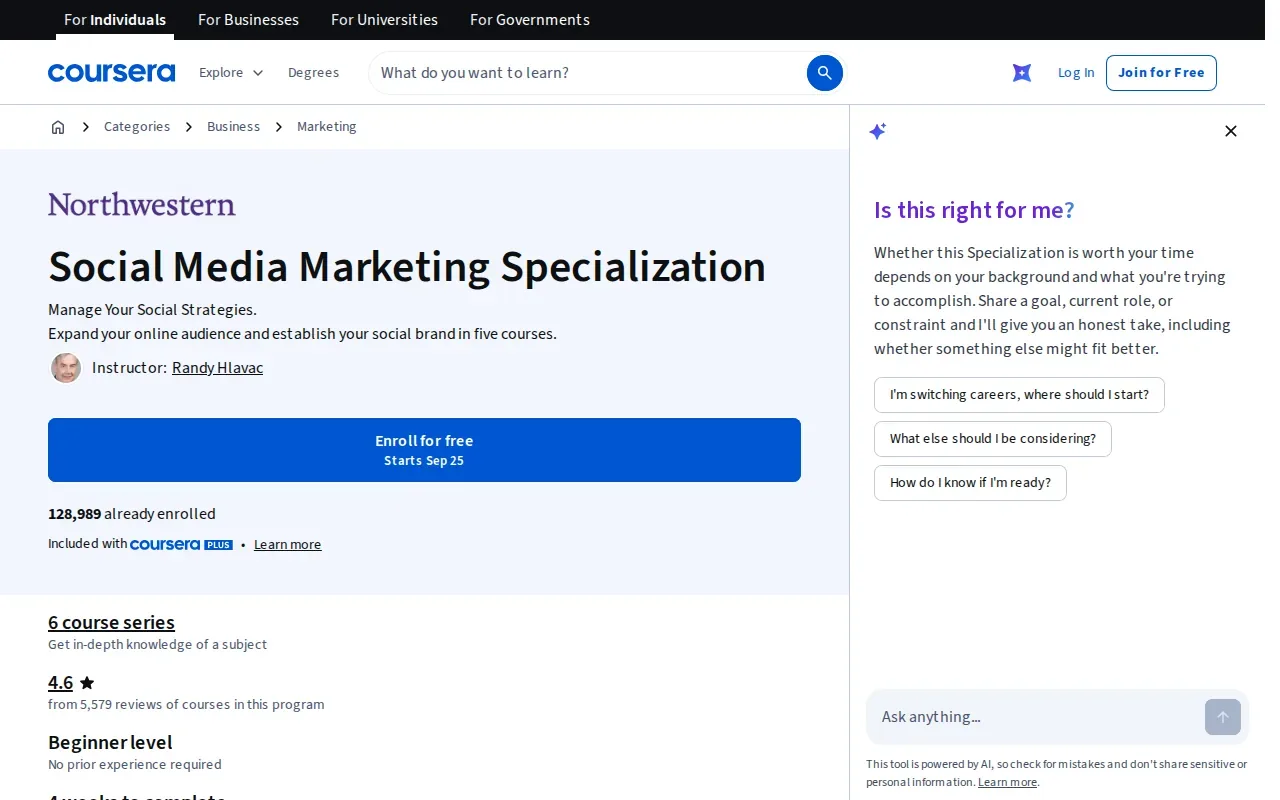Image resolution: width=1280 pixels, height=800 pixels.
Task: Click the blue search magnifier button
Action: 825,73
